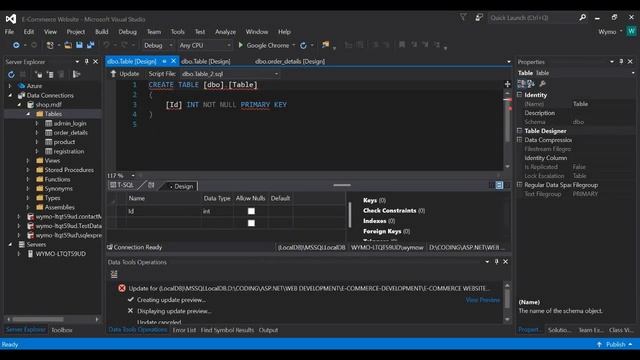640x360 pixels.
Task: Open the Analyze menu
Action: coord(225,31)
